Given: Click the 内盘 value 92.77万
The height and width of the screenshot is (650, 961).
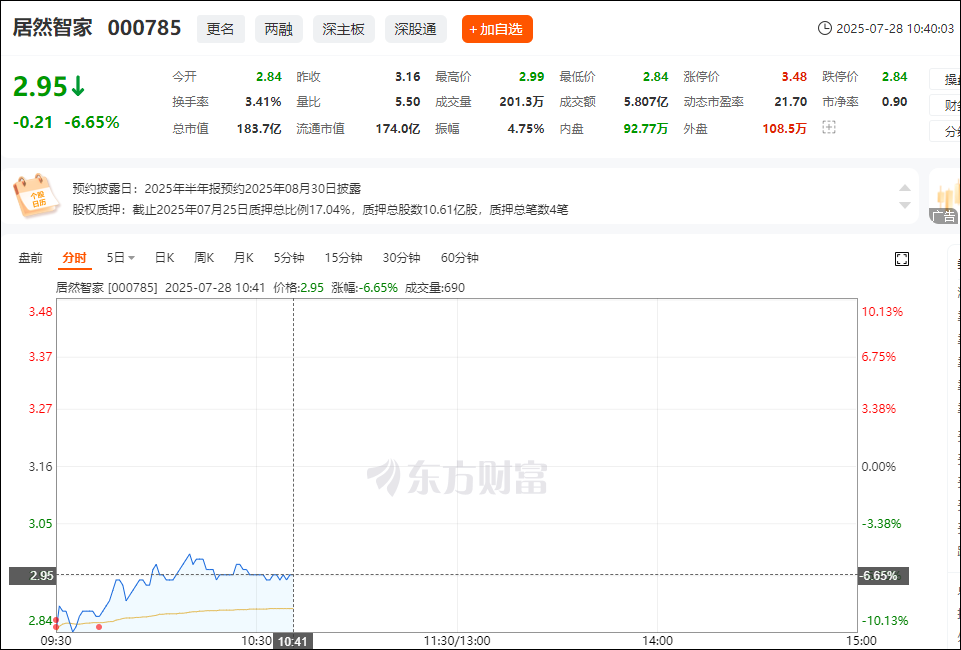Looking at the screenshot, I should pyautogui.click(x=646, y=129).
